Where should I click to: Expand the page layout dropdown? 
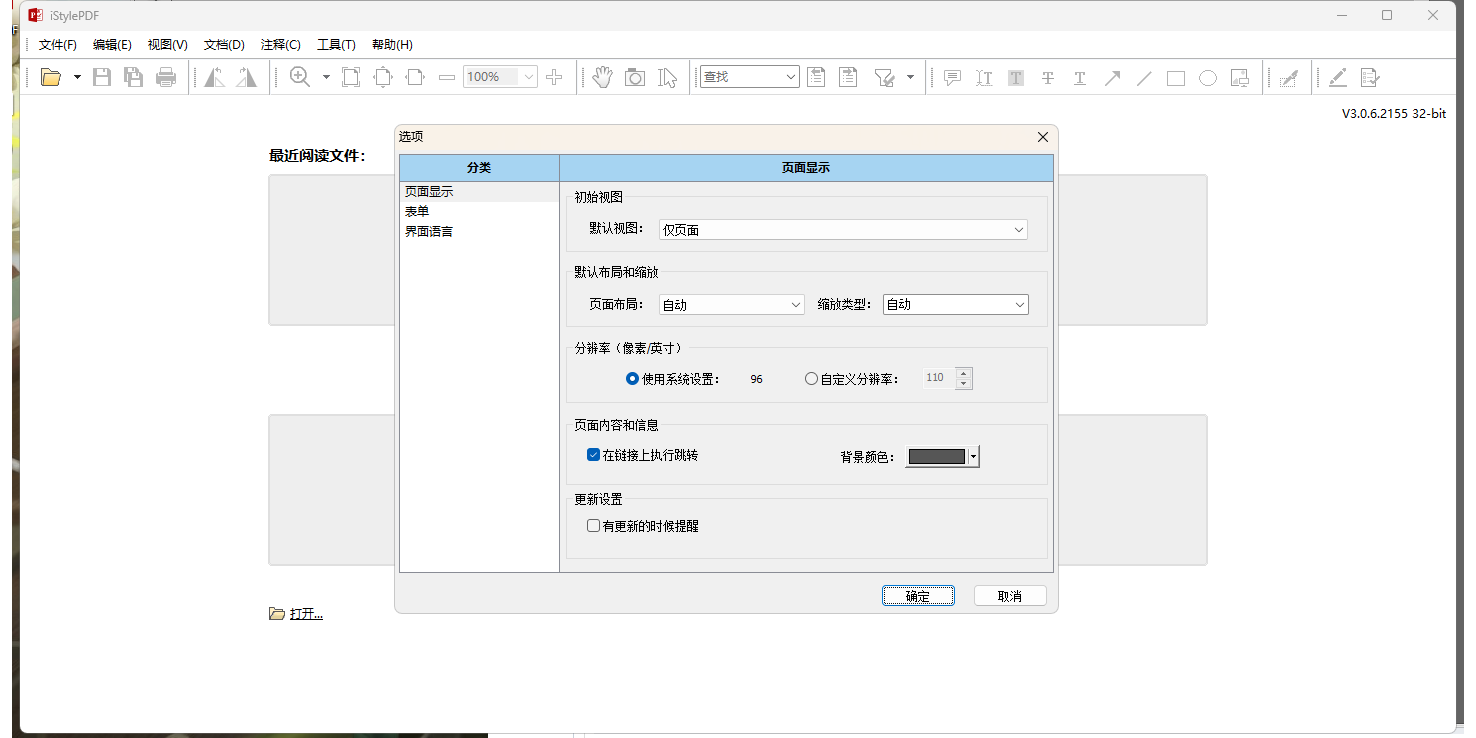[731, 305]
